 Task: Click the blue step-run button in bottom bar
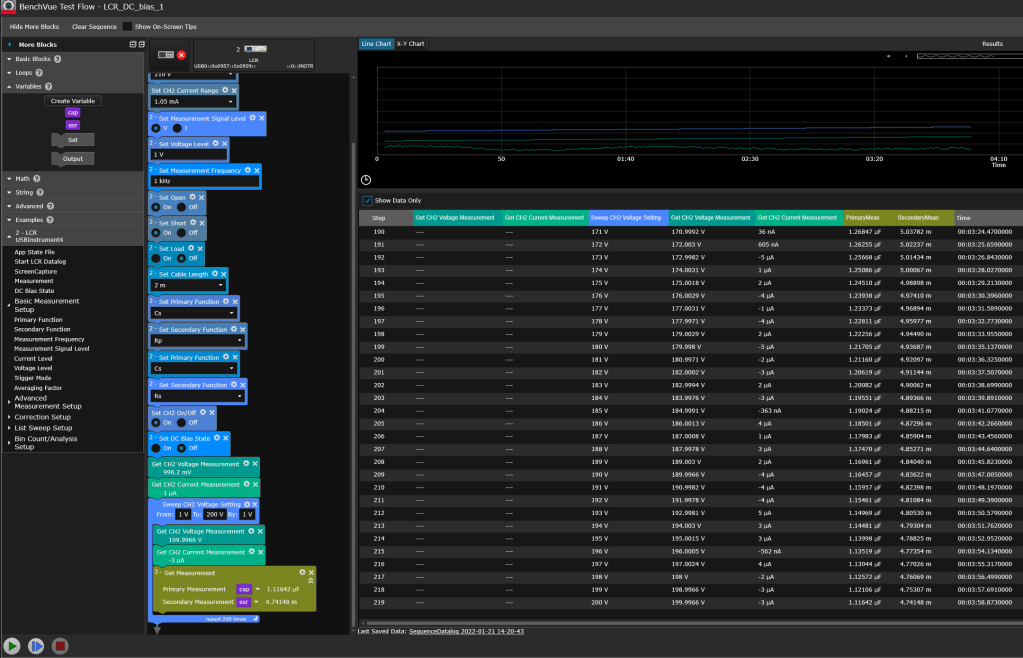click(x=36, y=646)
